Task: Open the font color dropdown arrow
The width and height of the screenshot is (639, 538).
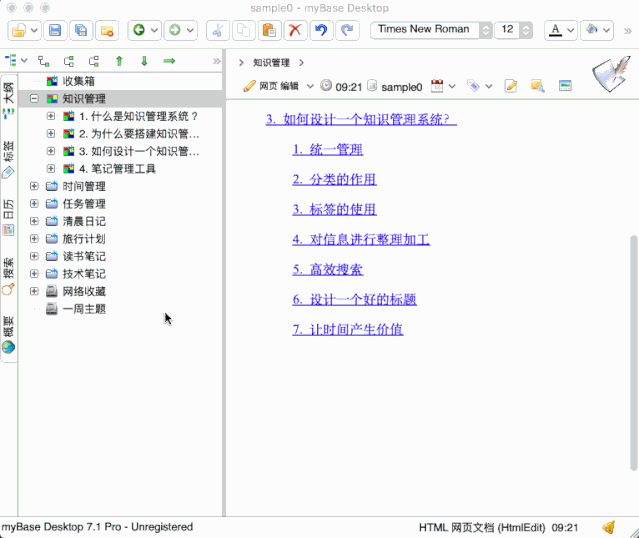Action: pos(571,30)
